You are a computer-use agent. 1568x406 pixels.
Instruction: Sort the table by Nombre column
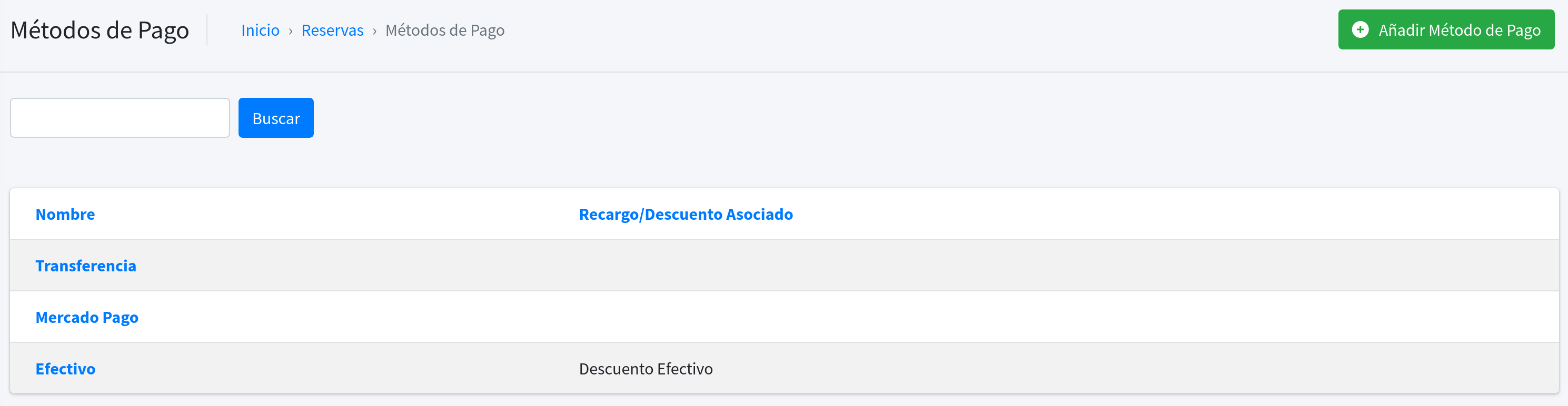pyautogui.click(x=65, y=214)
